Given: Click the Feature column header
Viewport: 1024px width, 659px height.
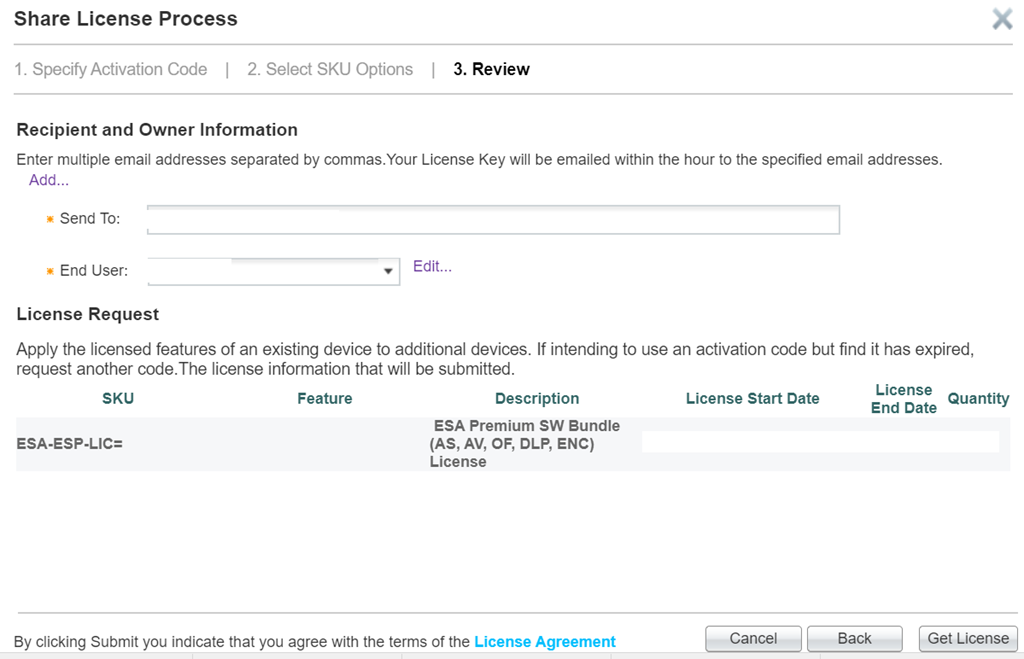Looking at the screenshot, I should coord(325,398).
